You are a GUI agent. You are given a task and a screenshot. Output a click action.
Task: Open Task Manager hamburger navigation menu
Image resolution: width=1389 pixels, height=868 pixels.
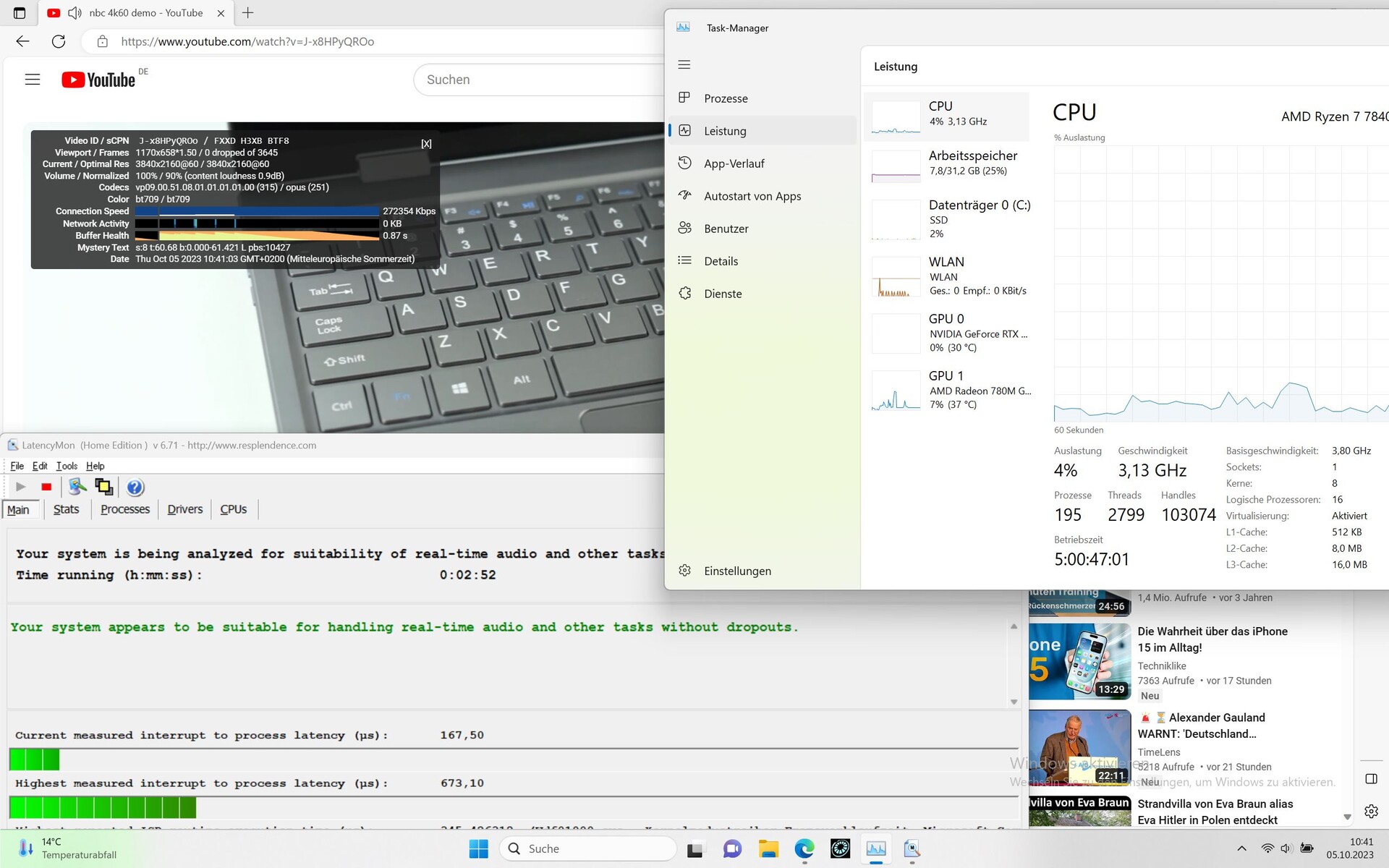tap(684, 64)
